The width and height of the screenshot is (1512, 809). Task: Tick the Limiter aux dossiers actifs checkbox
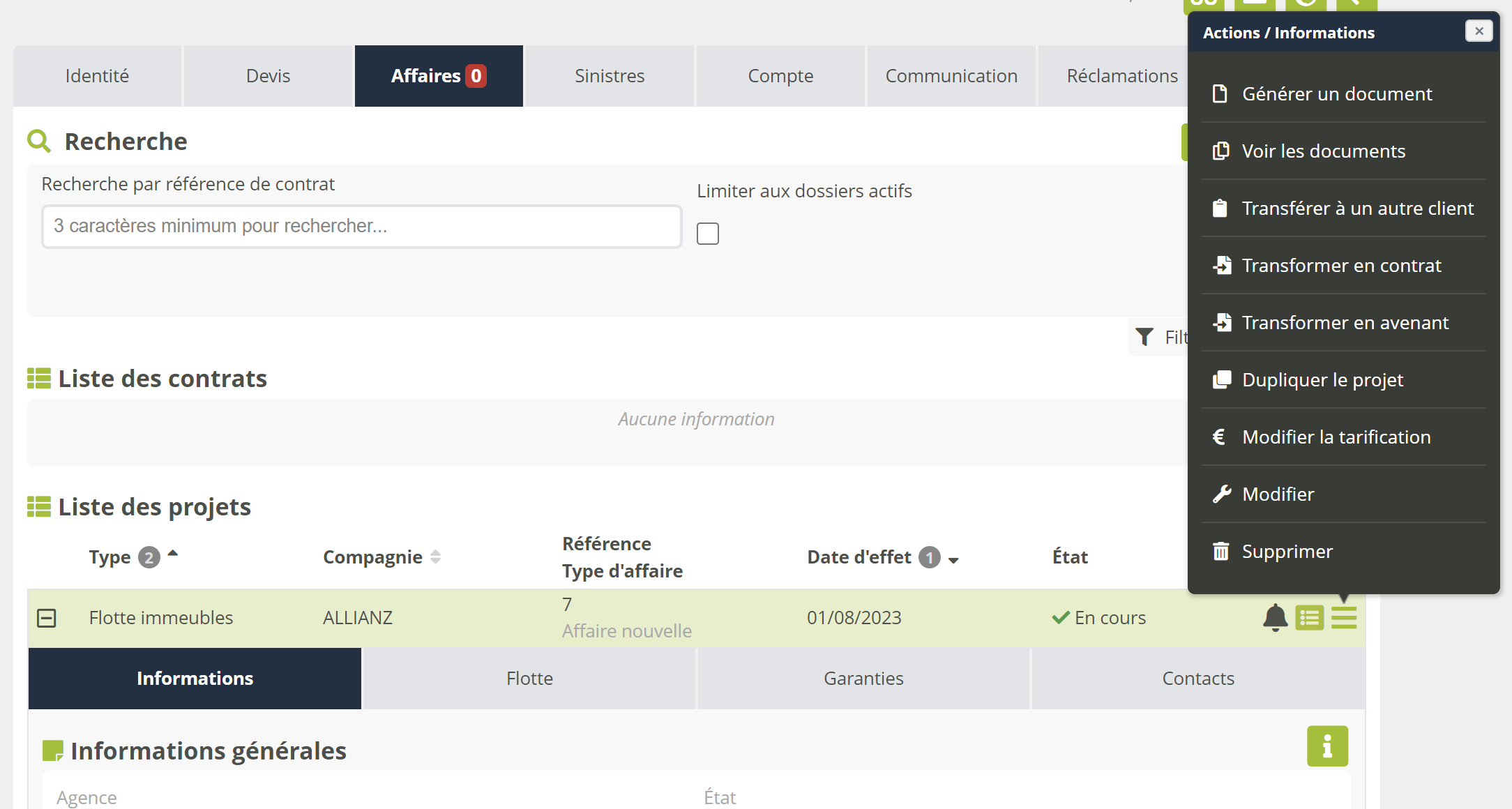707,234
